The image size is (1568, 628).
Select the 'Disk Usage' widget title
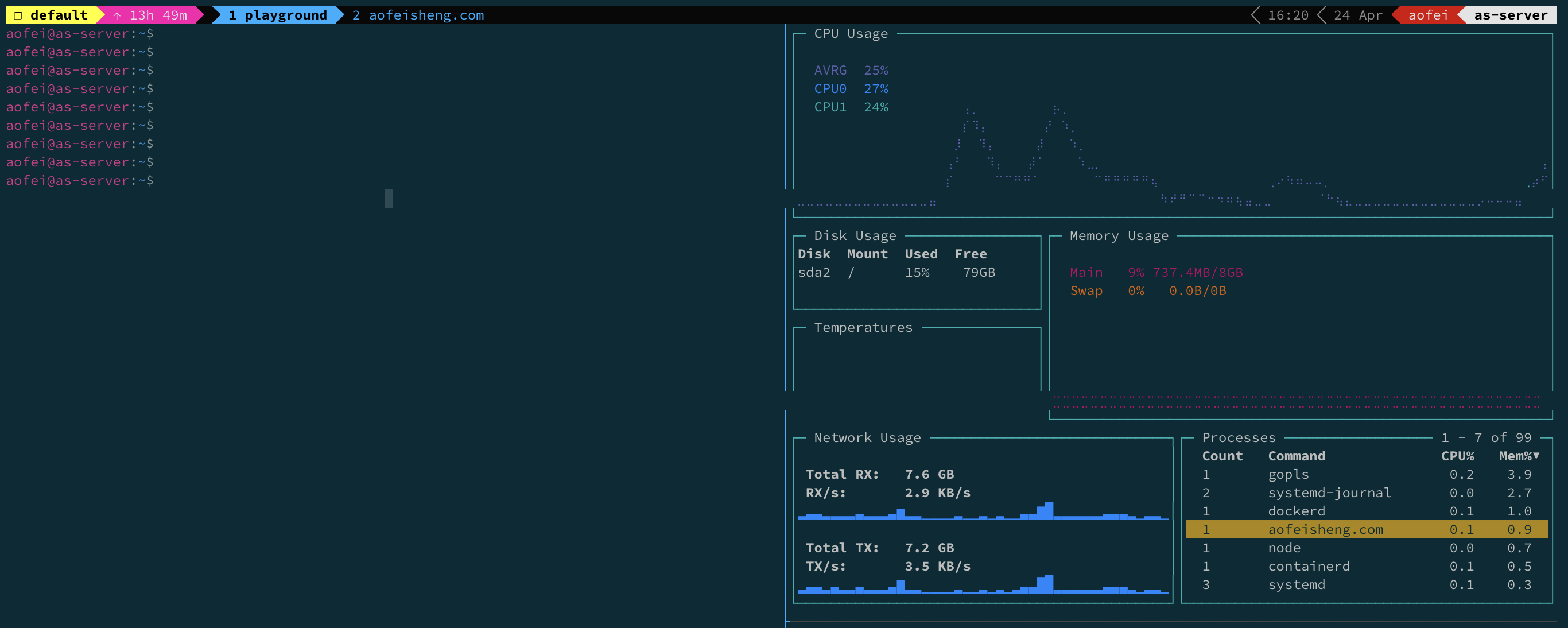click(855, 235)
